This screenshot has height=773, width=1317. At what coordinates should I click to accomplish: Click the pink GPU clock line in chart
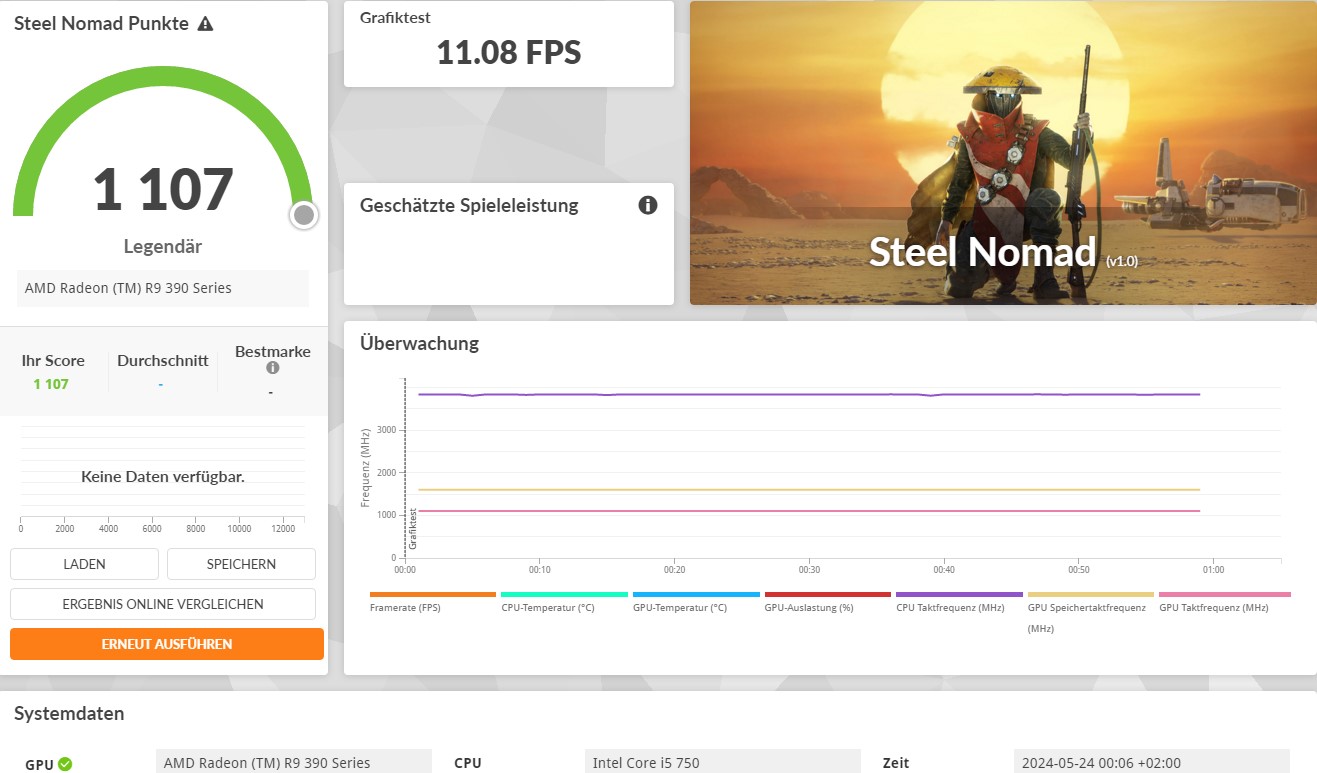click(808, 511)
